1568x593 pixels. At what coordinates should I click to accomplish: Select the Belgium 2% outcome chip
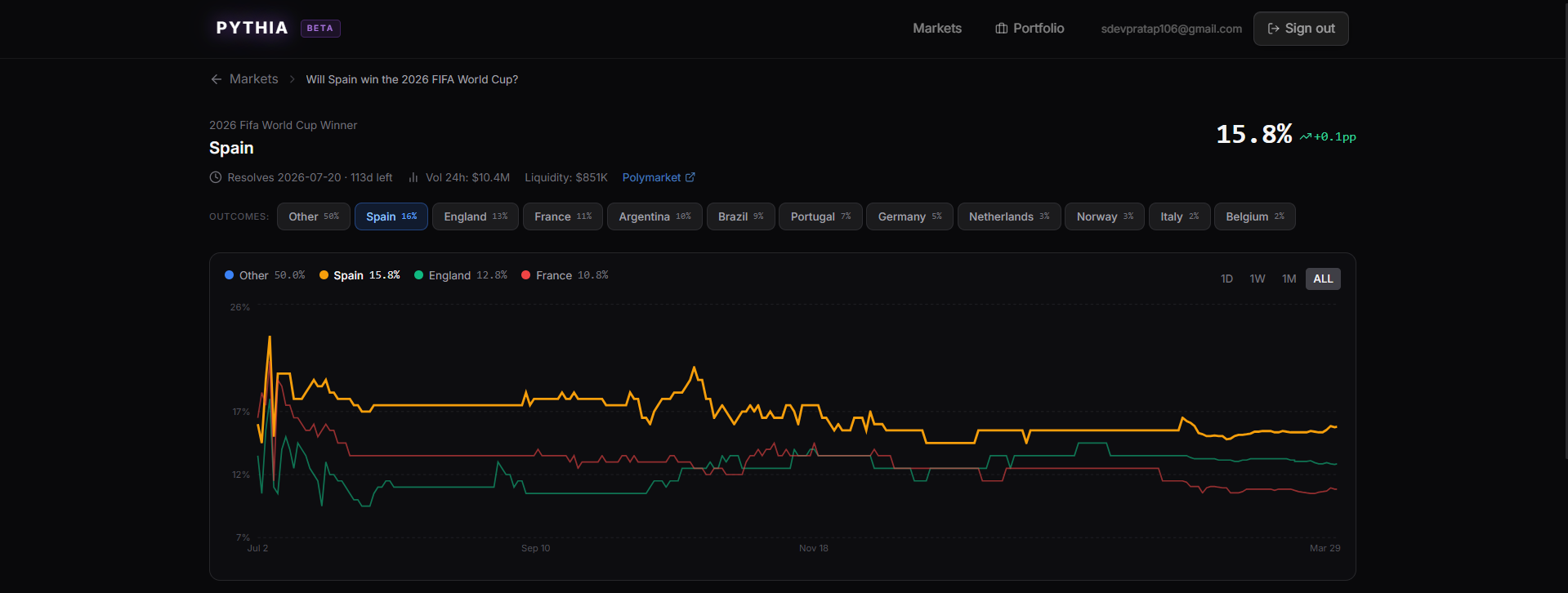(1254, 216)
